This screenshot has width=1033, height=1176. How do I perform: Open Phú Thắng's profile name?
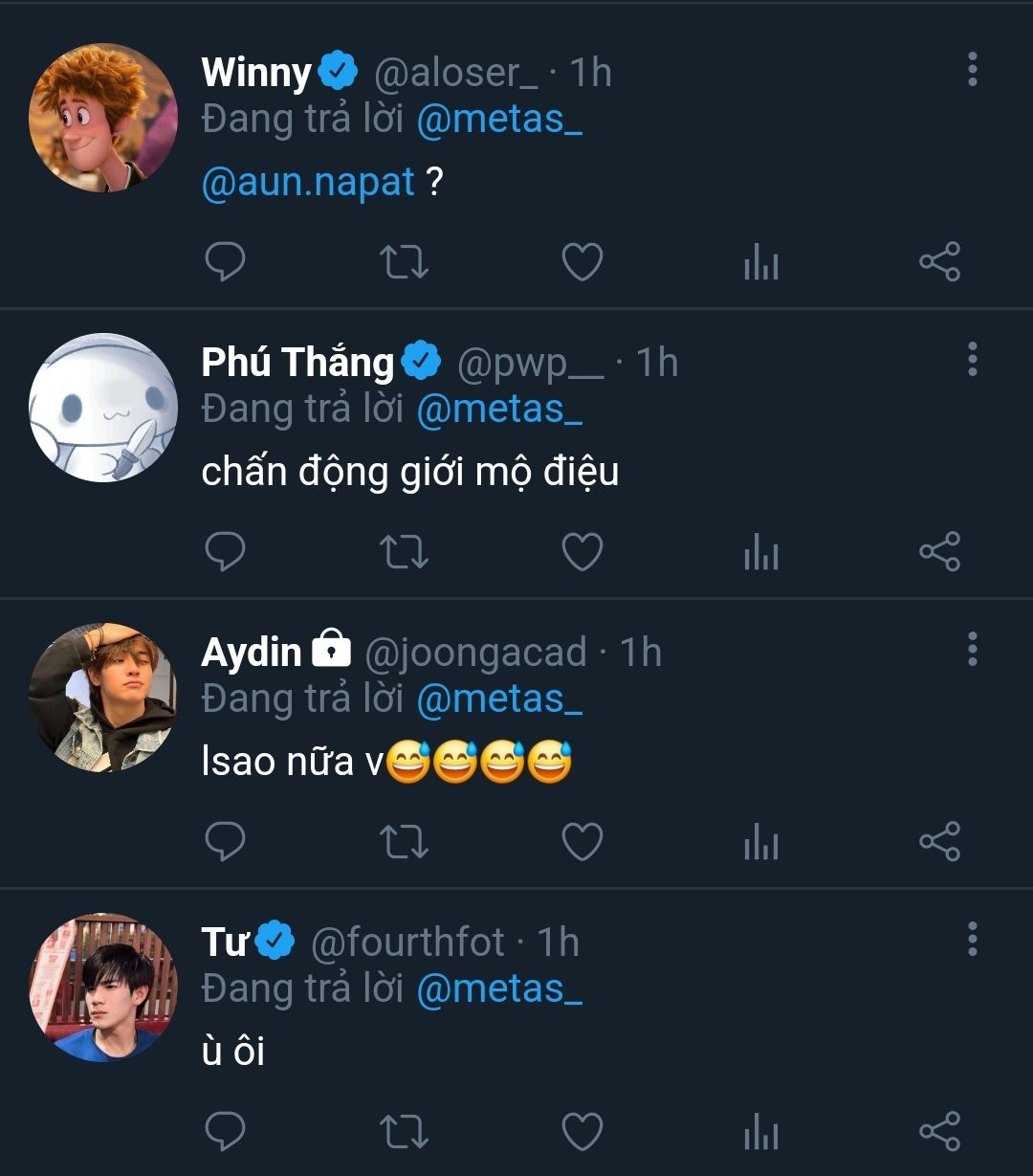point(297,363)
